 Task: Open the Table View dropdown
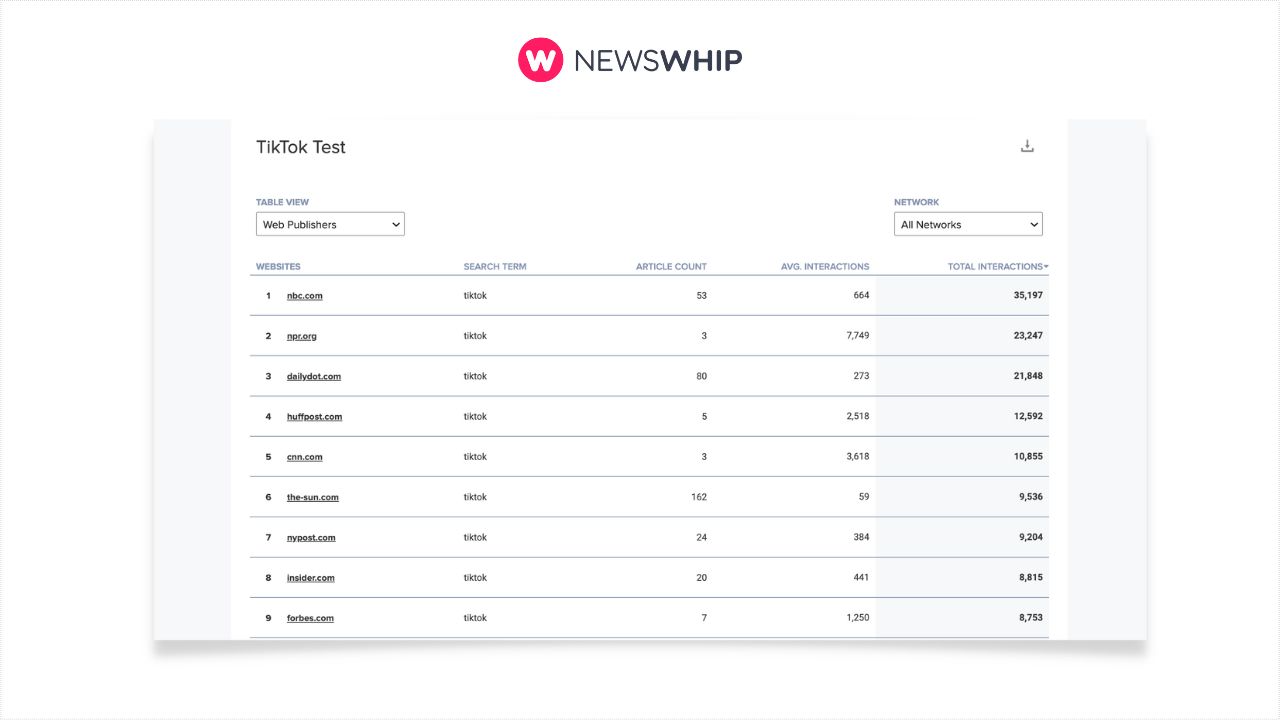[330, 224]
